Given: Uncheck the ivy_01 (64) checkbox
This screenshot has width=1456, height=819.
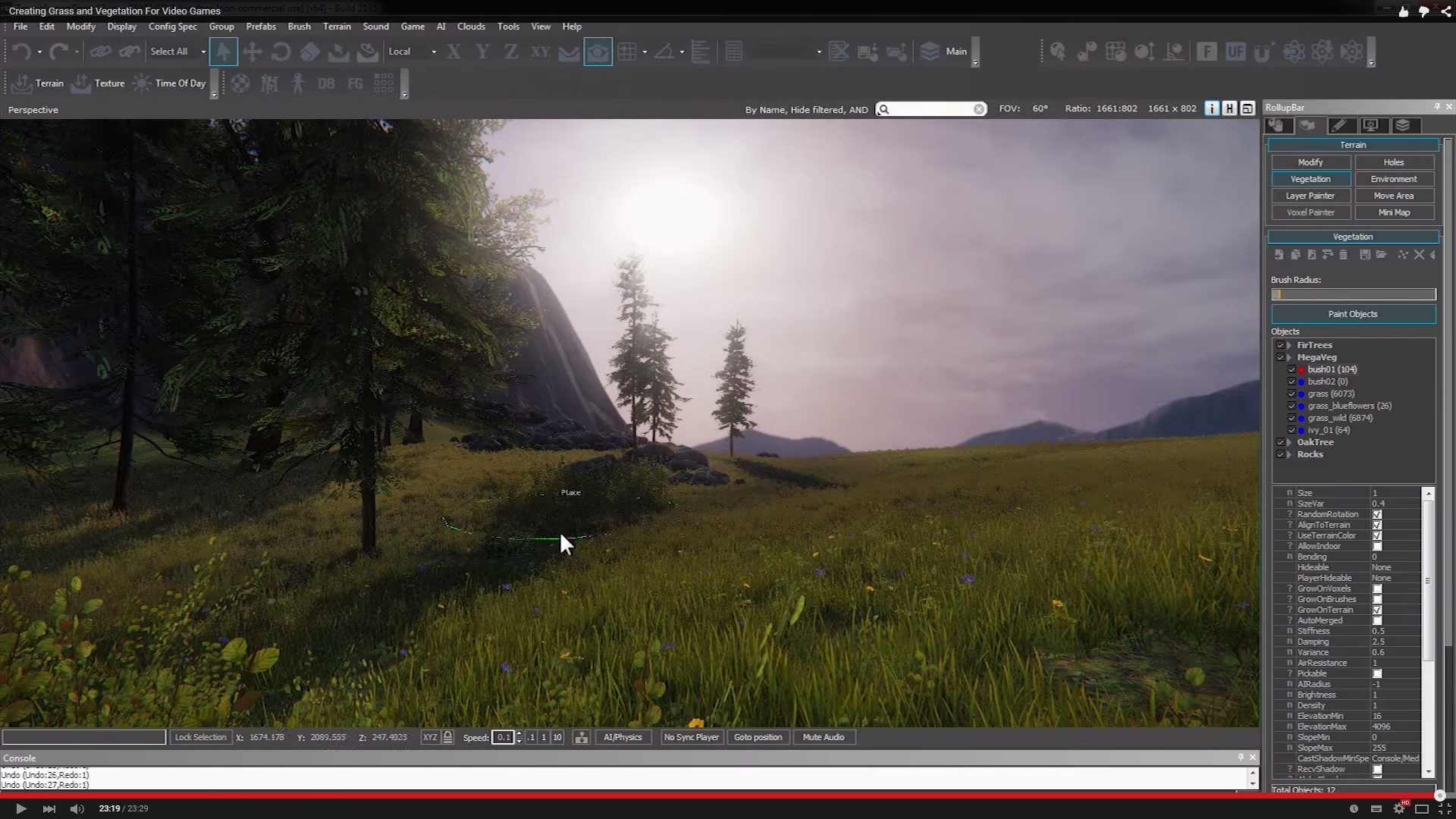Looking at the screenshot, I should (1292, 430).
